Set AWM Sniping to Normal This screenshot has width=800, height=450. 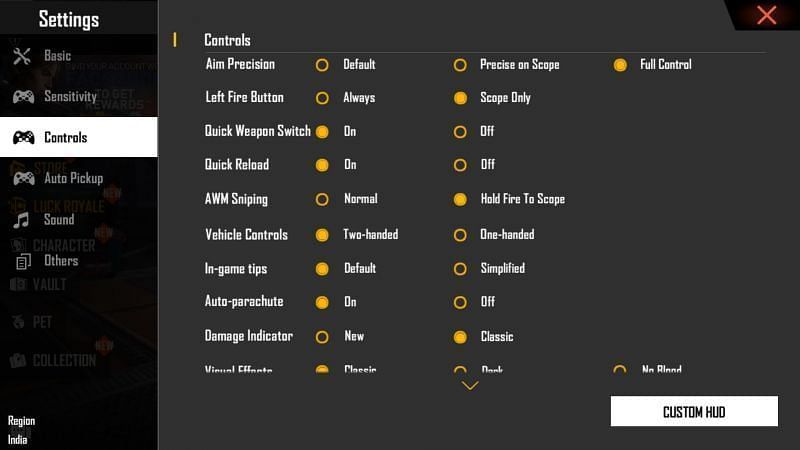point(322,200)
